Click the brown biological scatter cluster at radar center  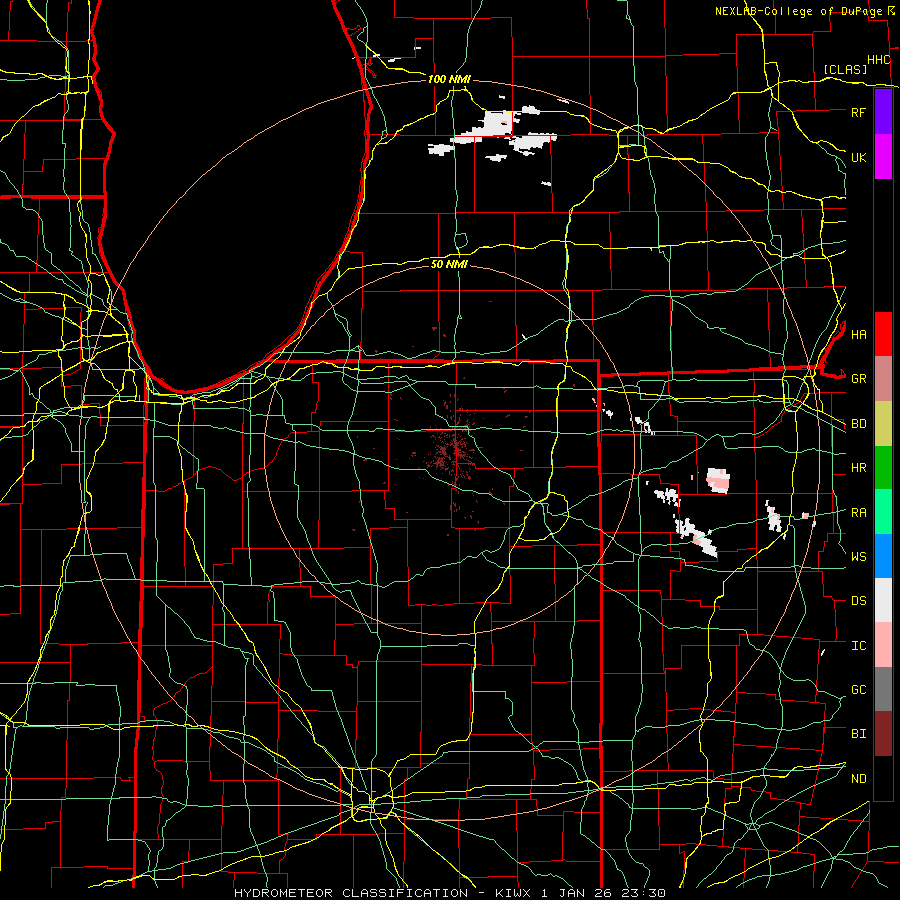coord(453,451)
